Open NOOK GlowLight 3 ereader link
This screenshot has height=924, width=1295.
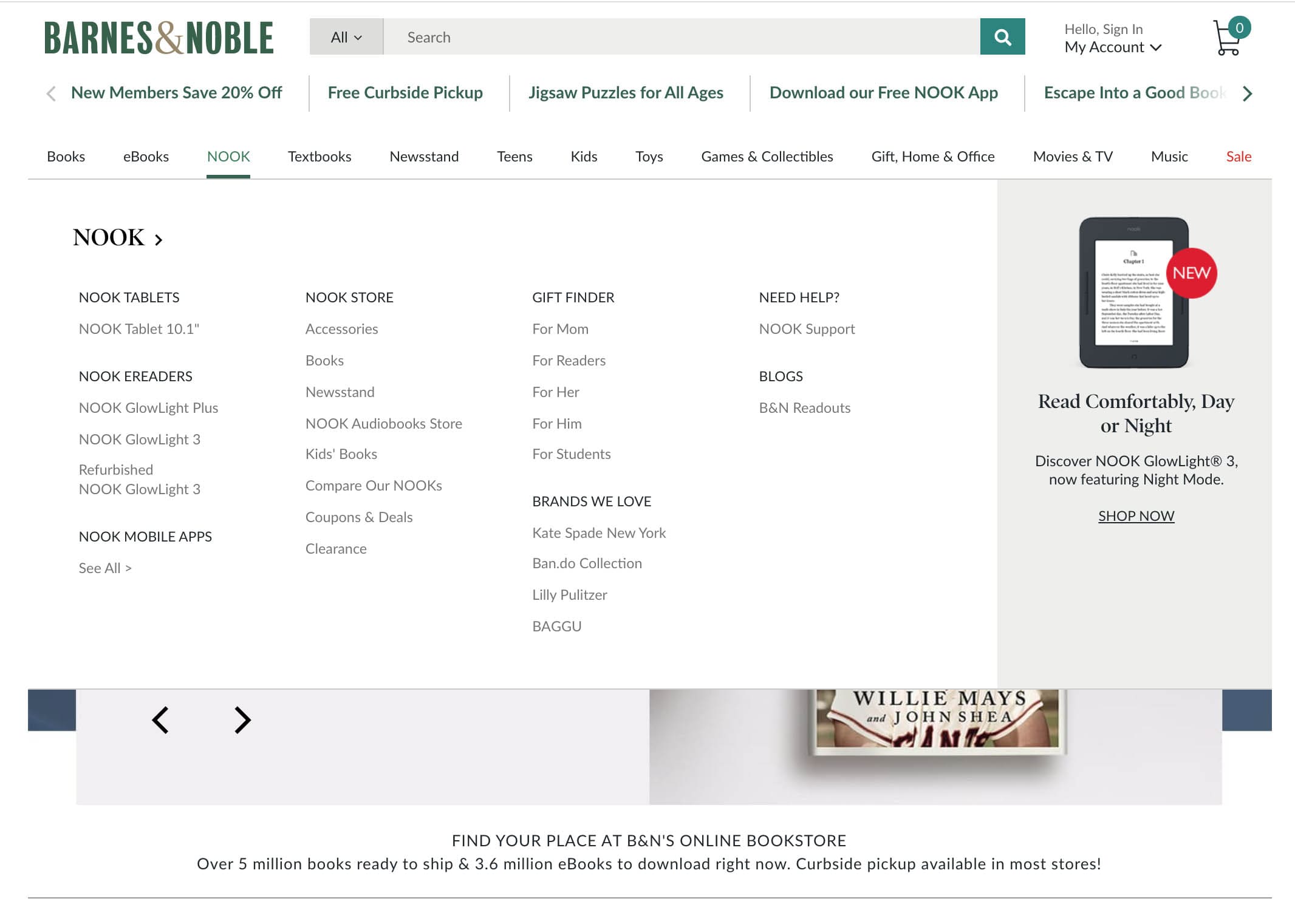point(140,440)
